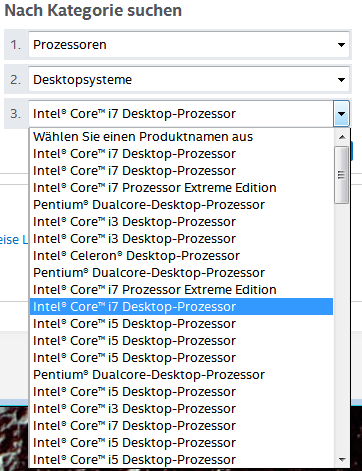The height and width of the screenshot is (471, 362).
Task: Pick the Pentium Dualcore option right above the two Core i3 entries
Action: pyautogui.click(x=181, y=205)
